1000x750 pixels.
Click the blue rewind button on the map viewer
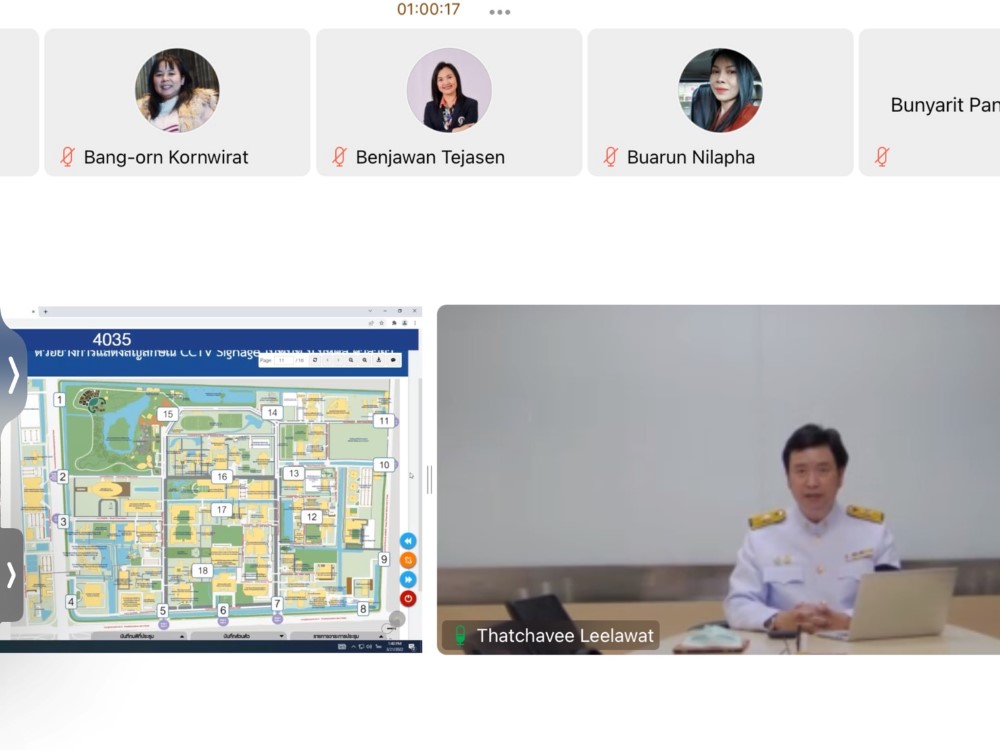coord(408,541)
